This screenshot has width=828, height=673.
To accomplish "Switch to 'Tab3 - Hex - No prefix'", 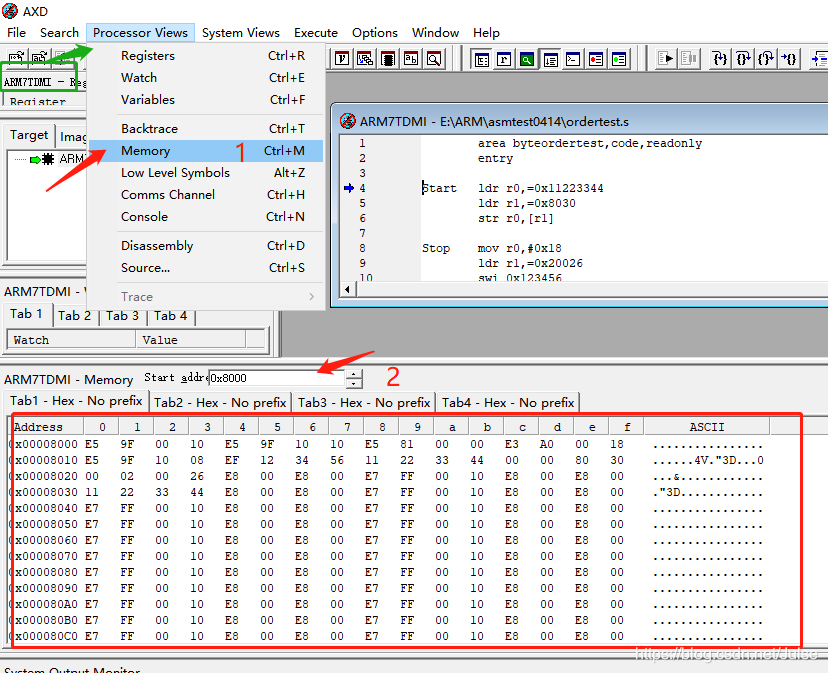I will (364, 403).
